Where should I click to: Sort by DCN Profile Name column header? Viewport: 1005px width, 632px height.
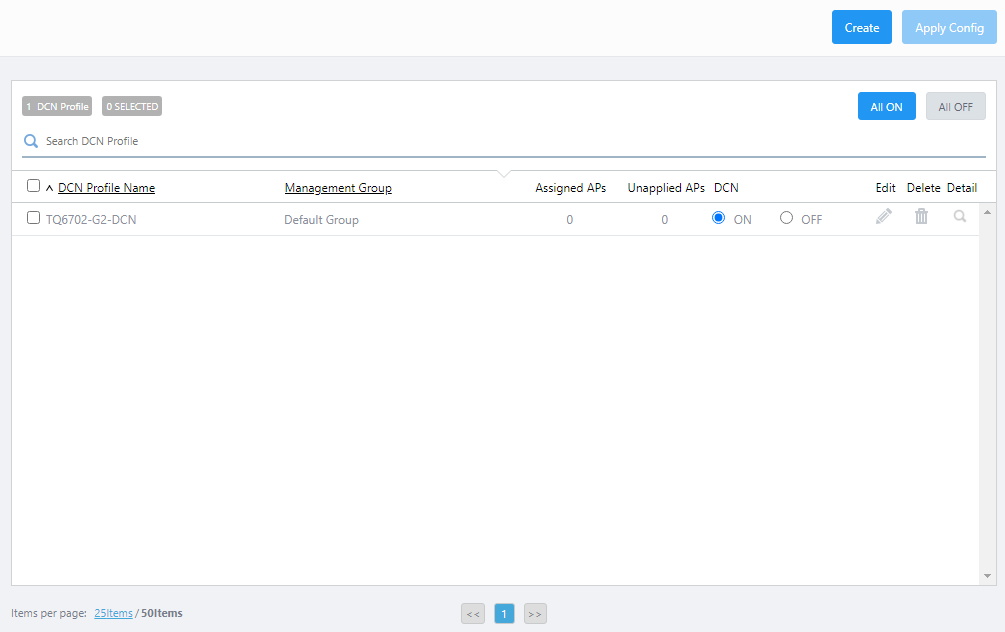[x=106, y=188]
